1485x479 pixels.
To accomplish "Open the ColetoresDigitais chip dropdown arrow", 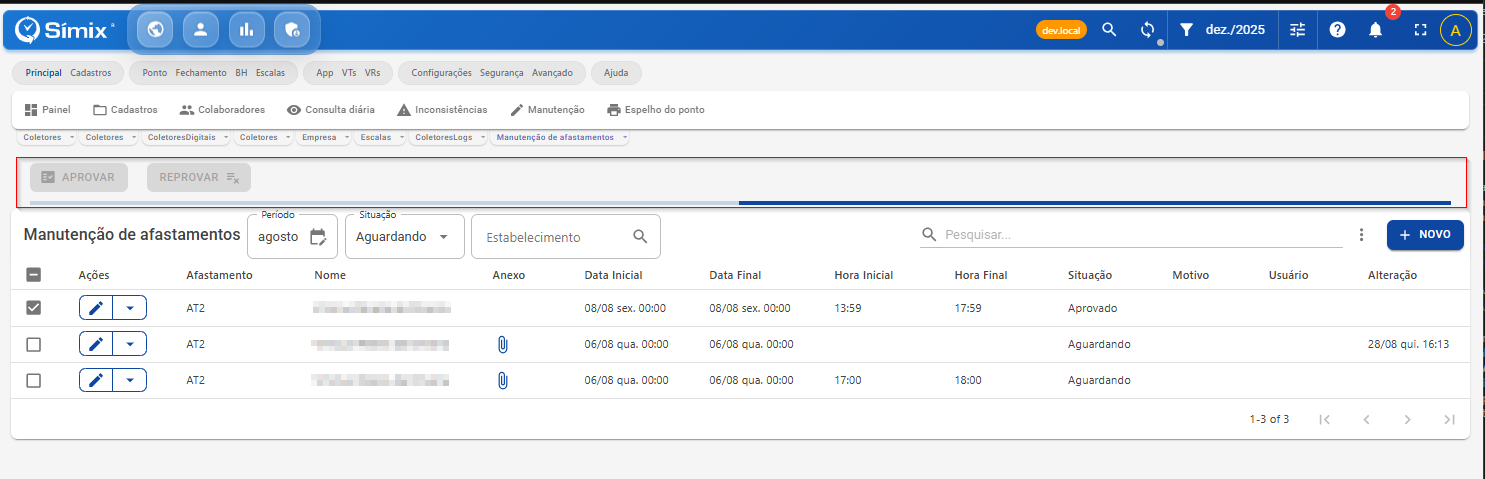I will coord(226,137).
